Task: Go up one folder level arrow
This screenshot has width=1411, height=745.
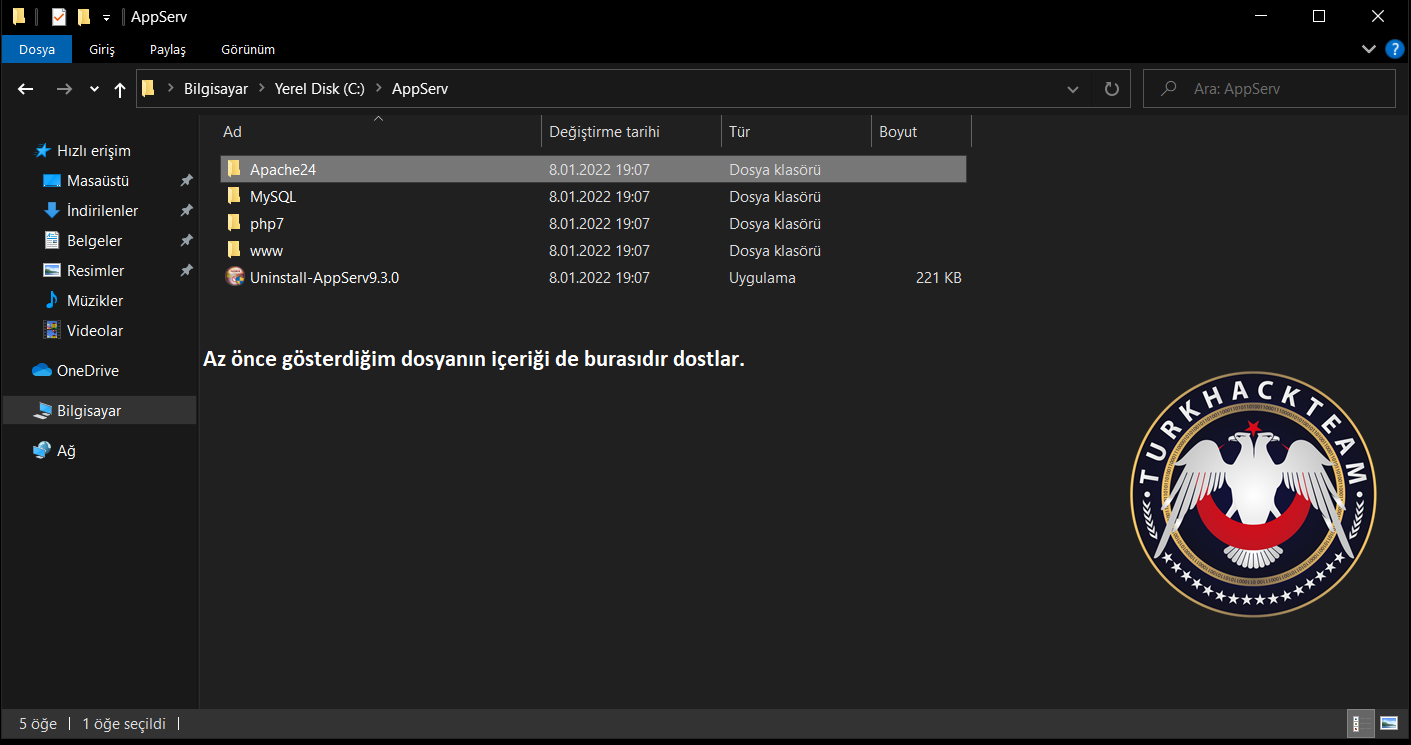Action: tap(120, 89)
